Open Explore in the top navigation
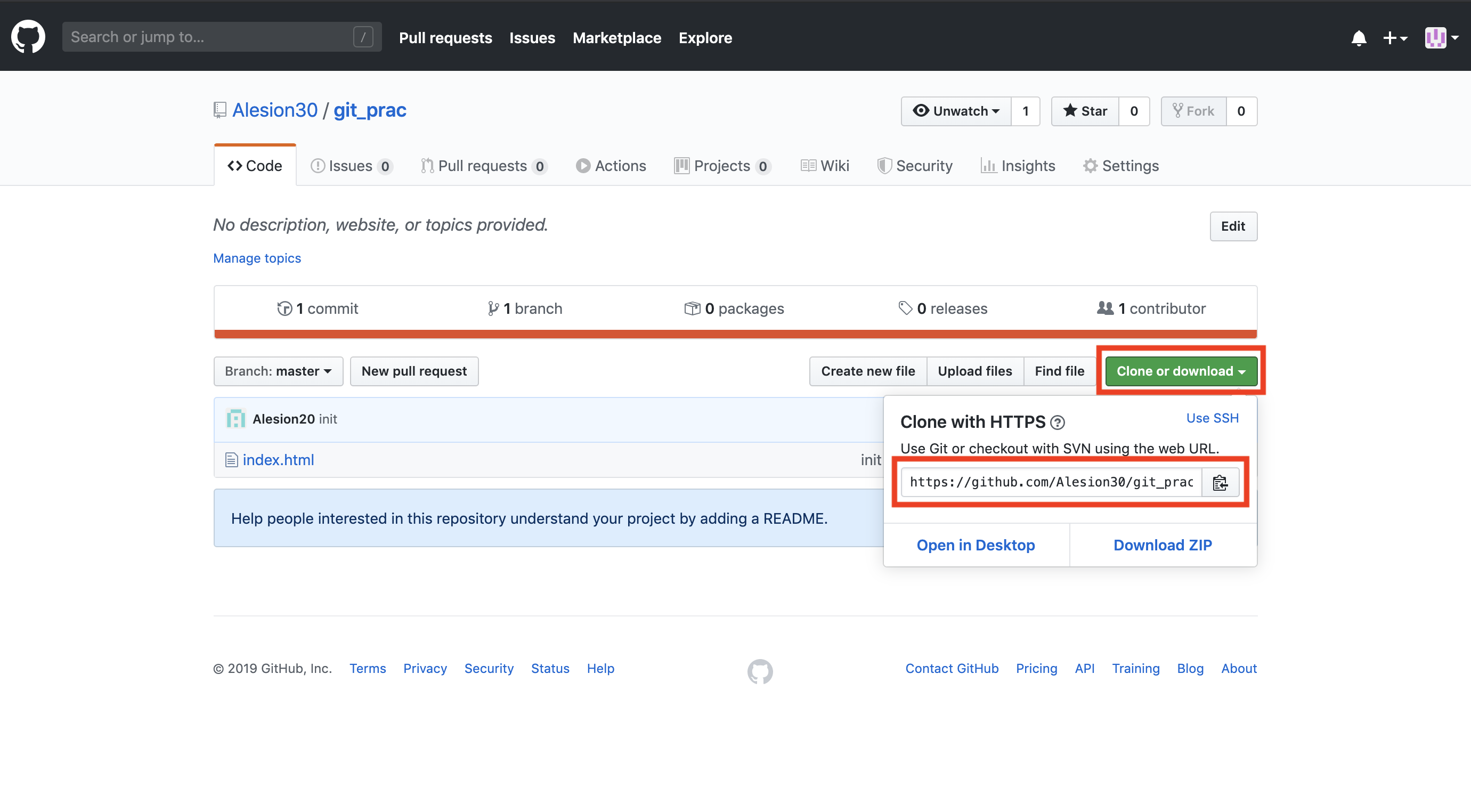1471x812 pixels. point(705,38)
